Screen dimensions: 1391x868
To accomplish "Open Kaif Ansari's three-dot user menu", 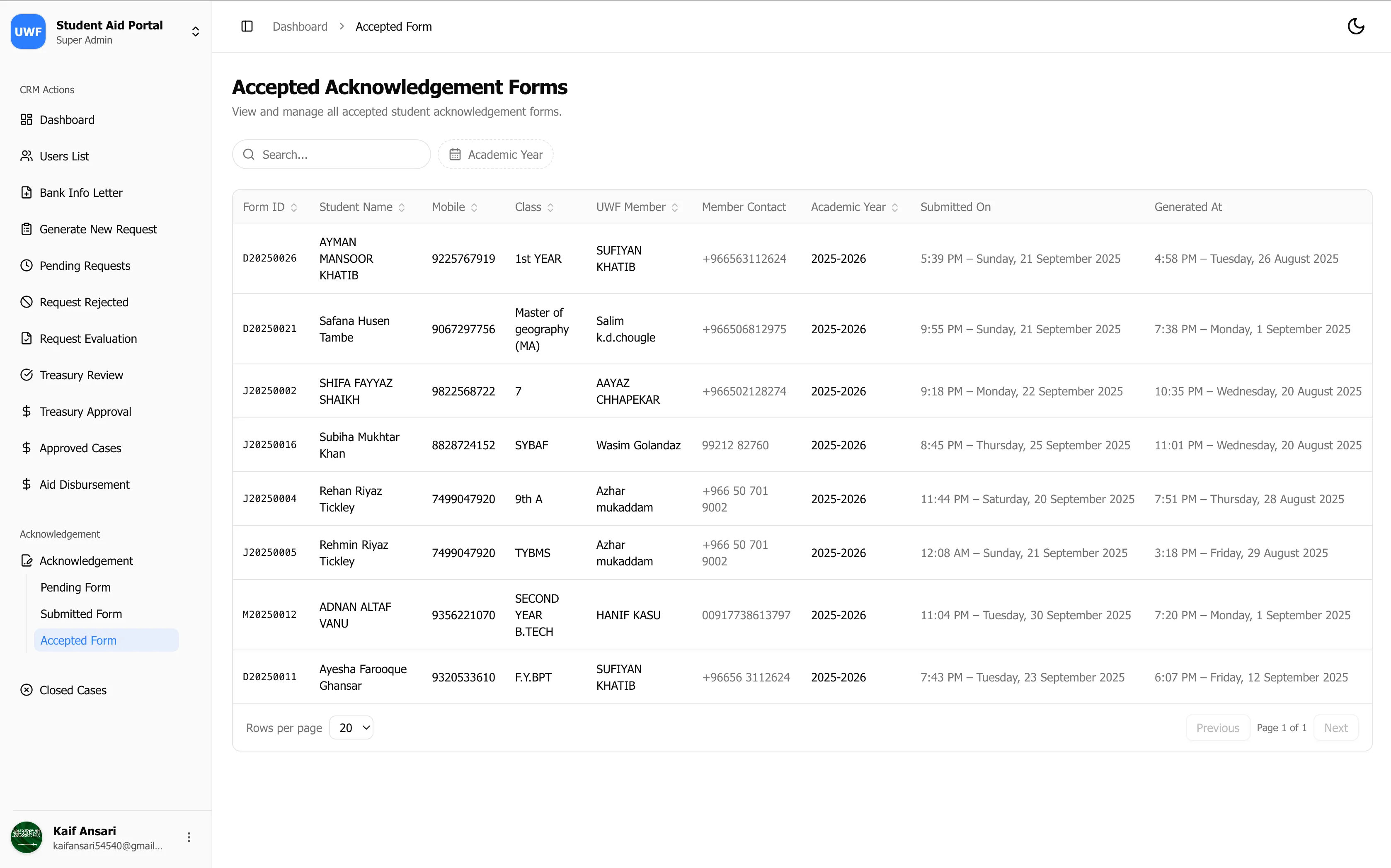I will [189, 838].
